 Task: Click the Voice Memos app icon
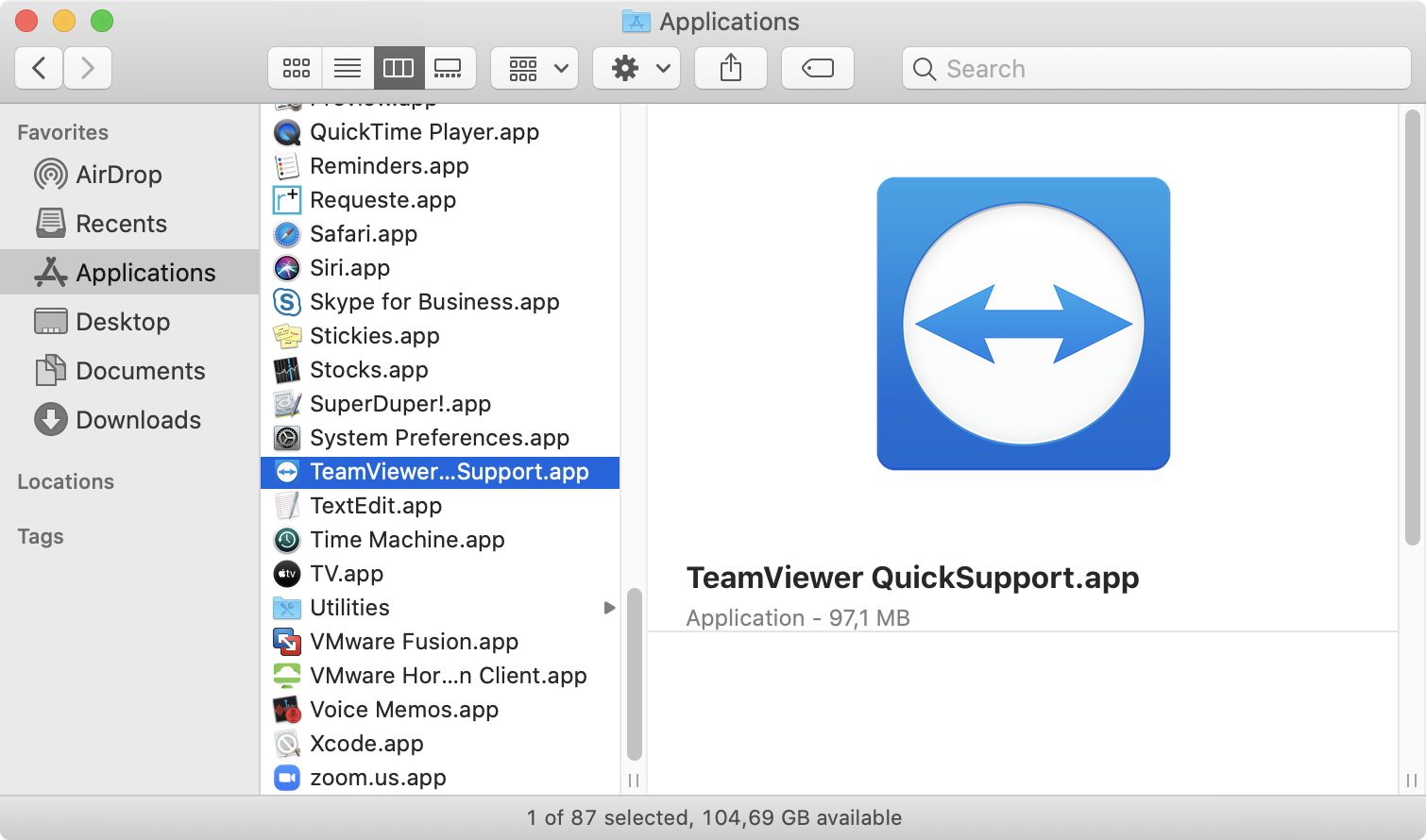[287, 710]
